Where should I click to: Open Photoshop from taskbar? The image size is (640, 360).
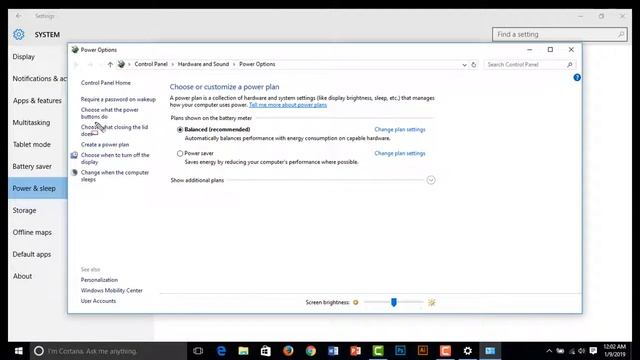(400, 351)
